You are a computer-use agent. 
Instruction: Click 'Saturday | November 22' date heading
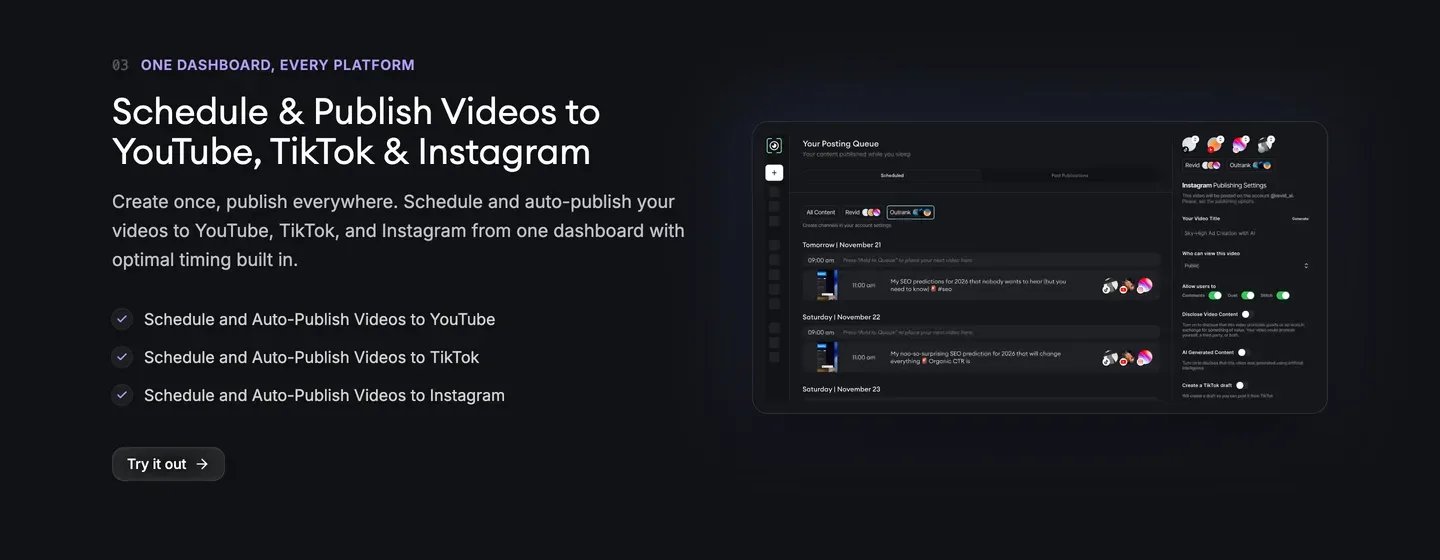tap(841, 317)
